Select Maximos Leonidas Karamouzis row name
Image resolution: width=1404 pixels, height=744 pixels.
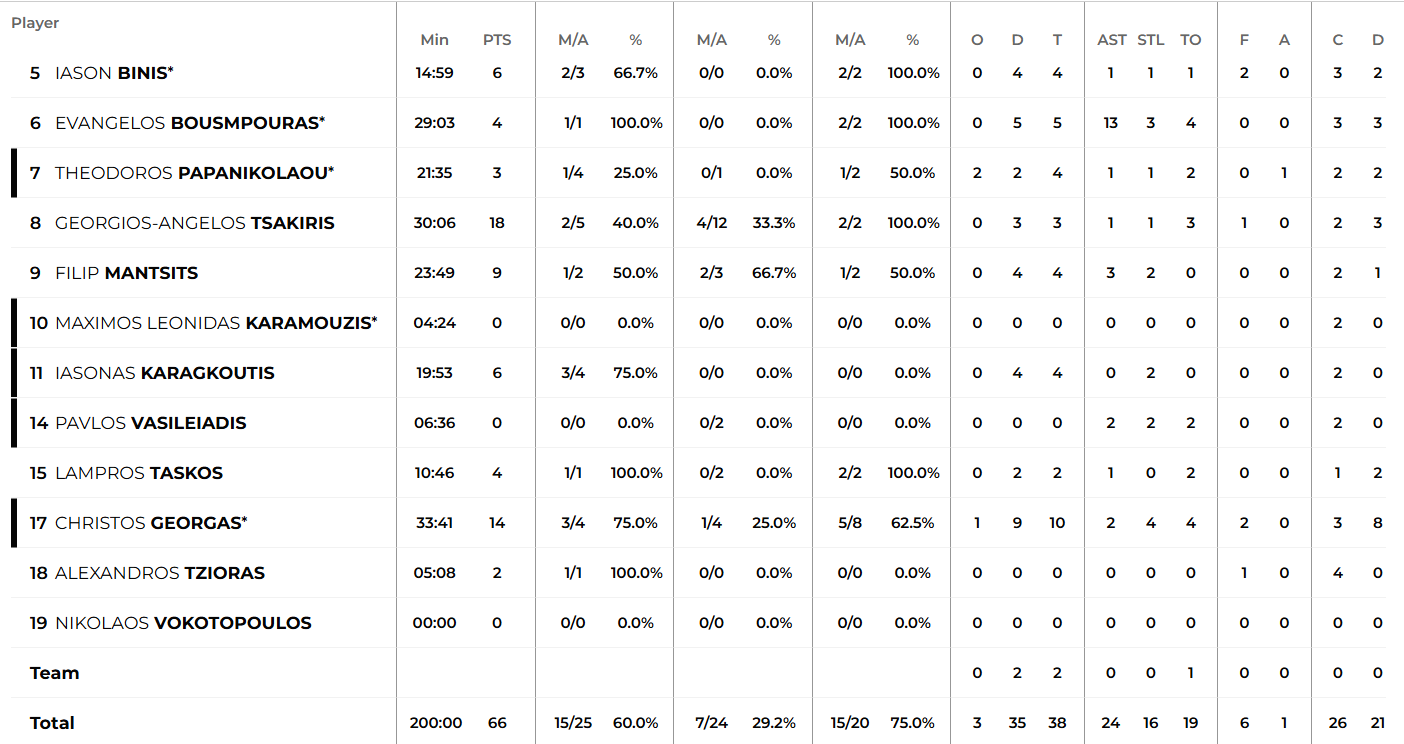[x=216, y=323]
